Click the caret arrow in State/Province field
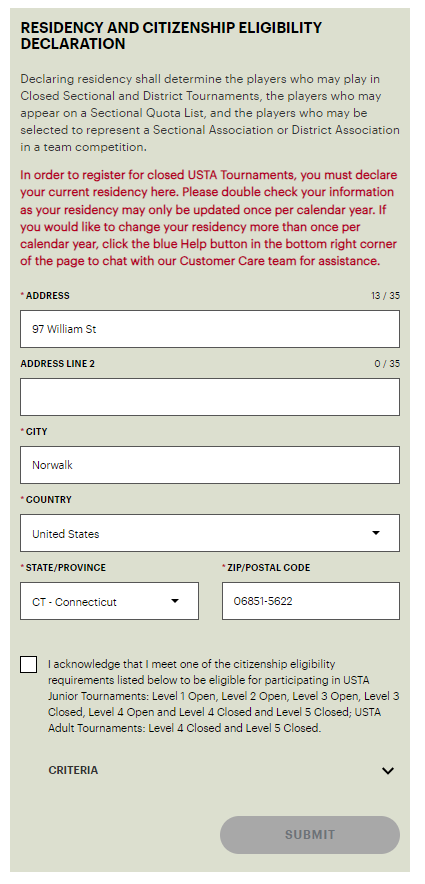The height and width of the screenshot is (884, 425). coord(175,601)
